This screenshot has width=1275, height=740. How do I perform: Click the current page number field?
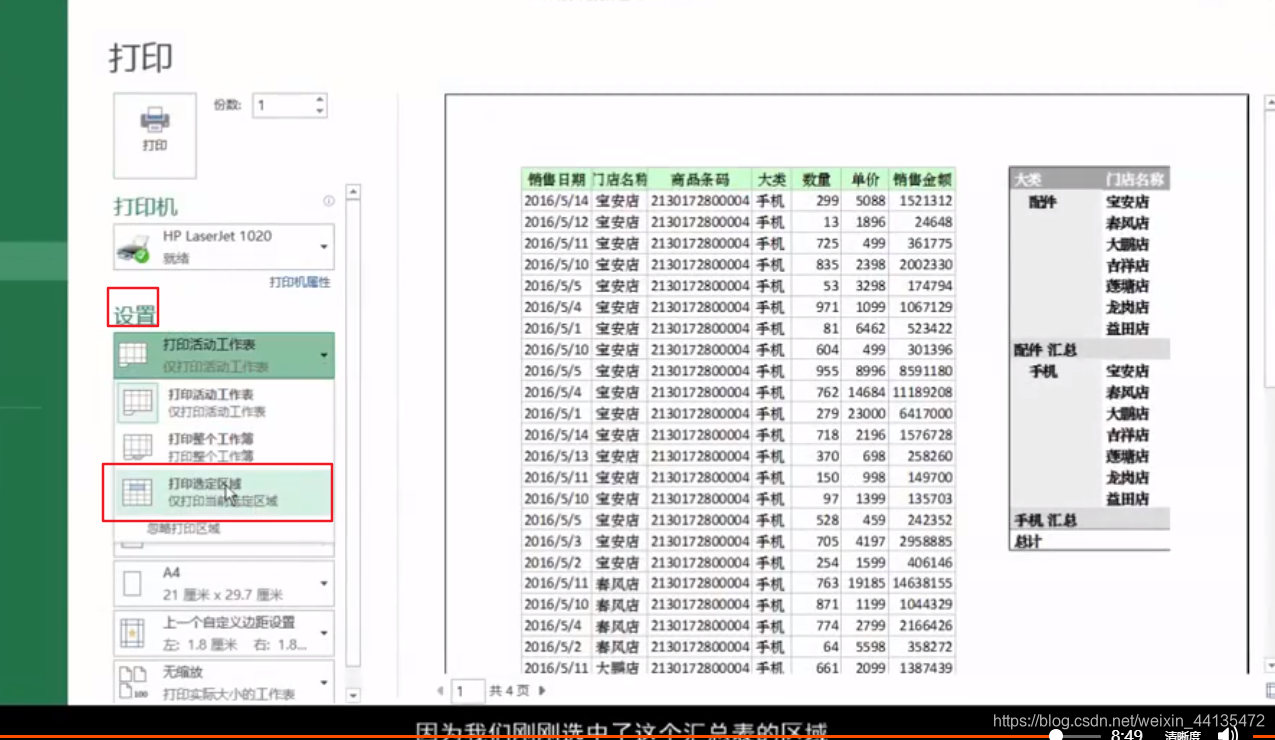466,690
